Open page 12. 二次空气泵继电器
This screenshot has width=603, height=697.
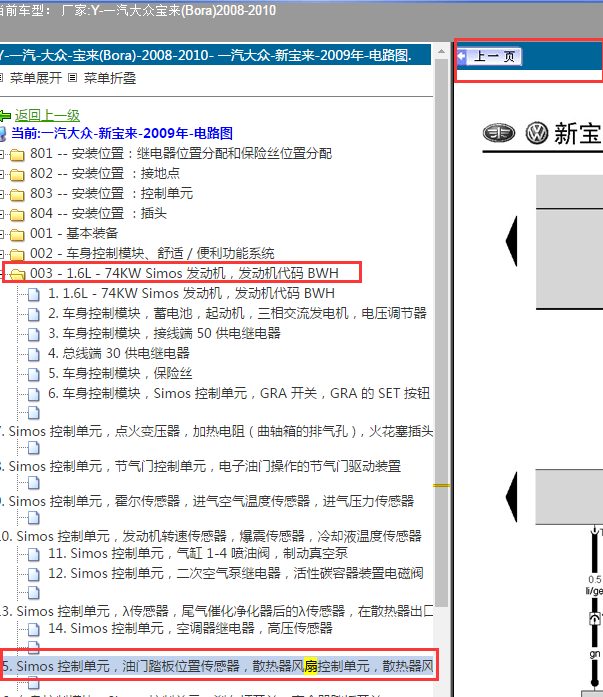tap(236, 573)
